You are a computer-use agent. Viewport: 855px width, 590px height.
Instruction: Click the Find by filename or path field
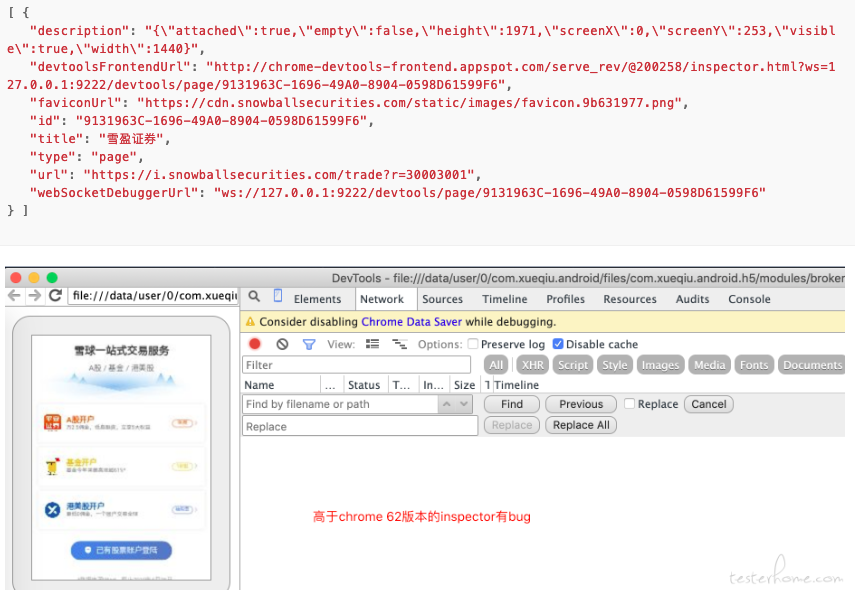(340, 404)
